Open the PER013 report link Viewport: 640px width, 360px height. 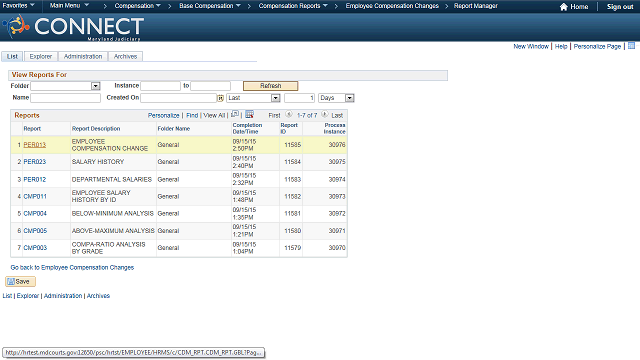tap(35, 145)
